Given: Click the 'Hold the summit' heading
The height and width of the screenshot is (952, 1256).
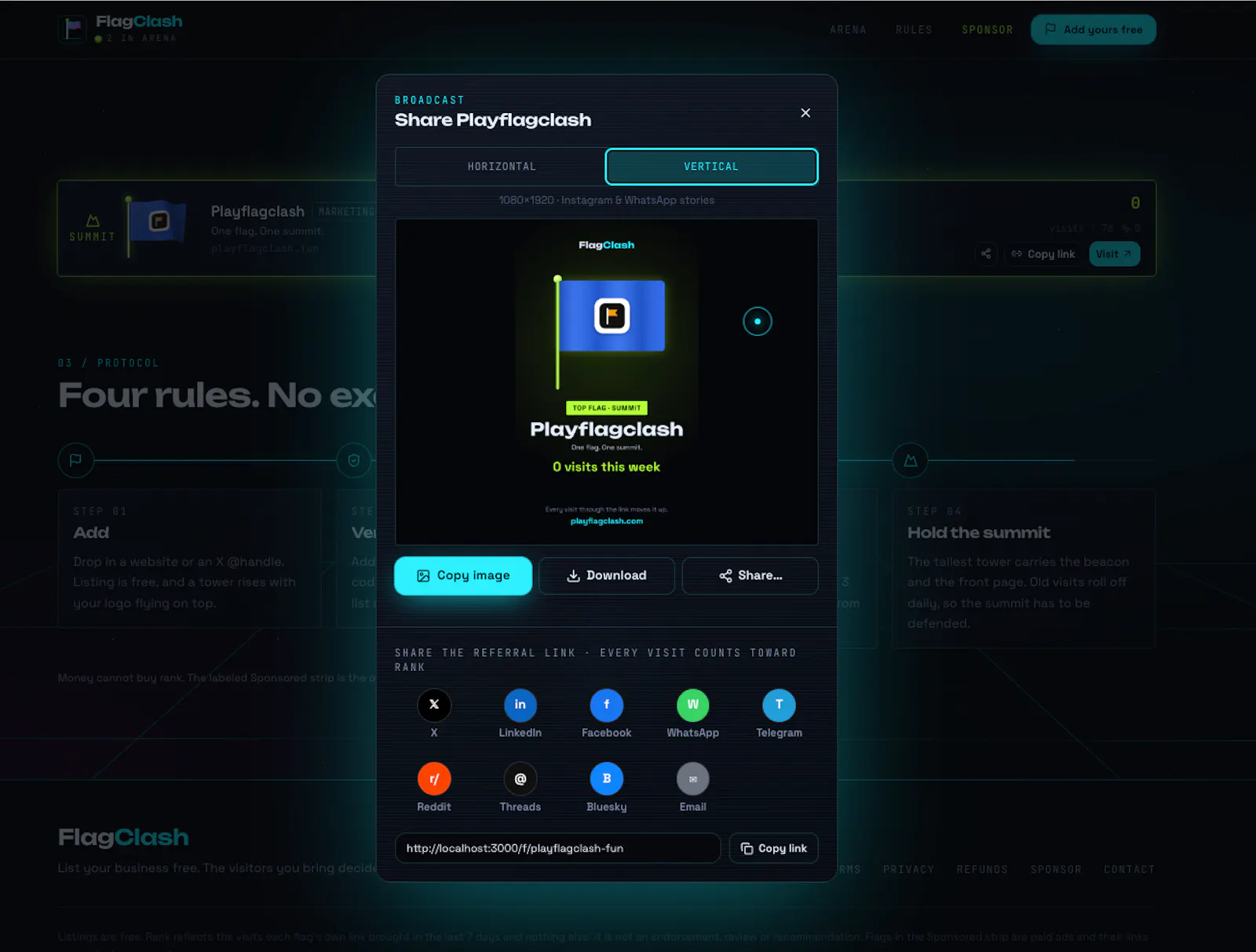Looking at the screenshot, I should coord(979,533).
